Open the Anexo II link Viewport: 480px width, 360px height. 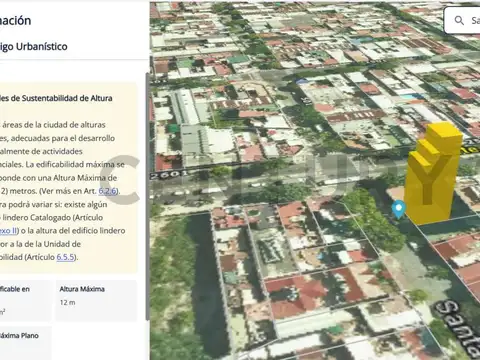click(8, 231)
